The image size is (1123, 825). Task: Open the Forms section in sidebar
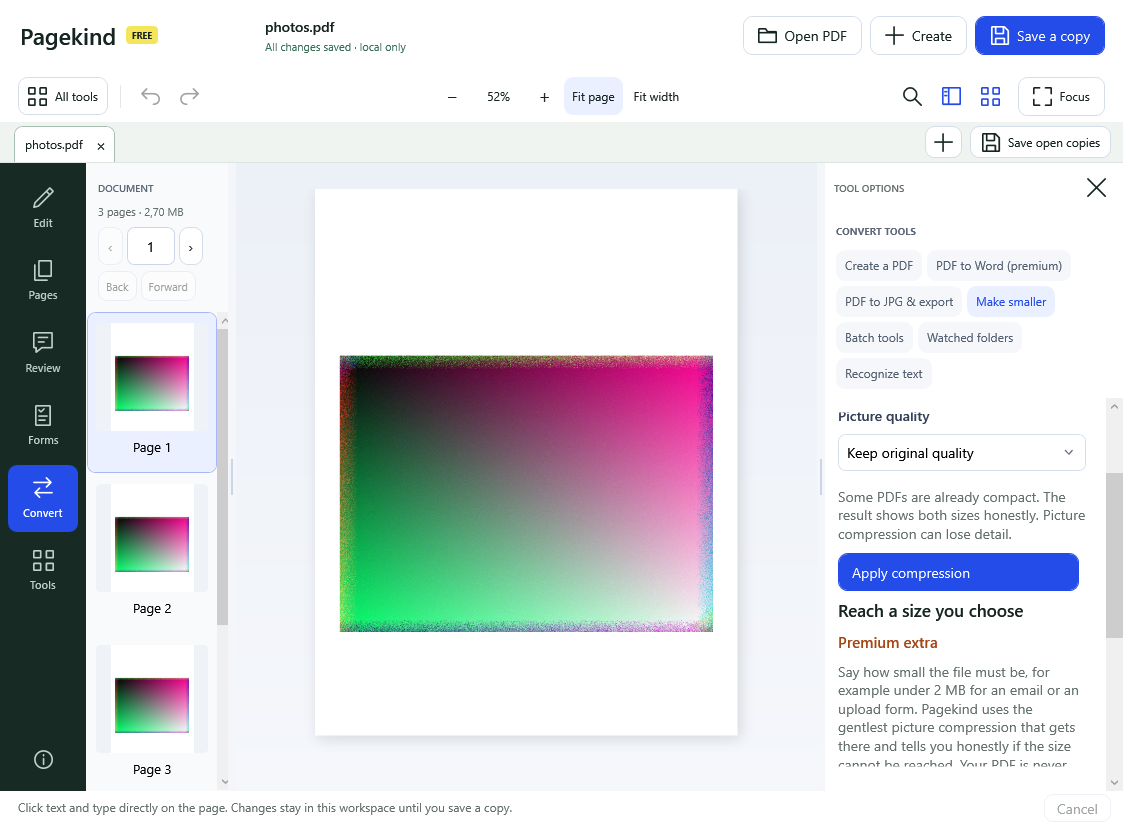coord(43,425)
